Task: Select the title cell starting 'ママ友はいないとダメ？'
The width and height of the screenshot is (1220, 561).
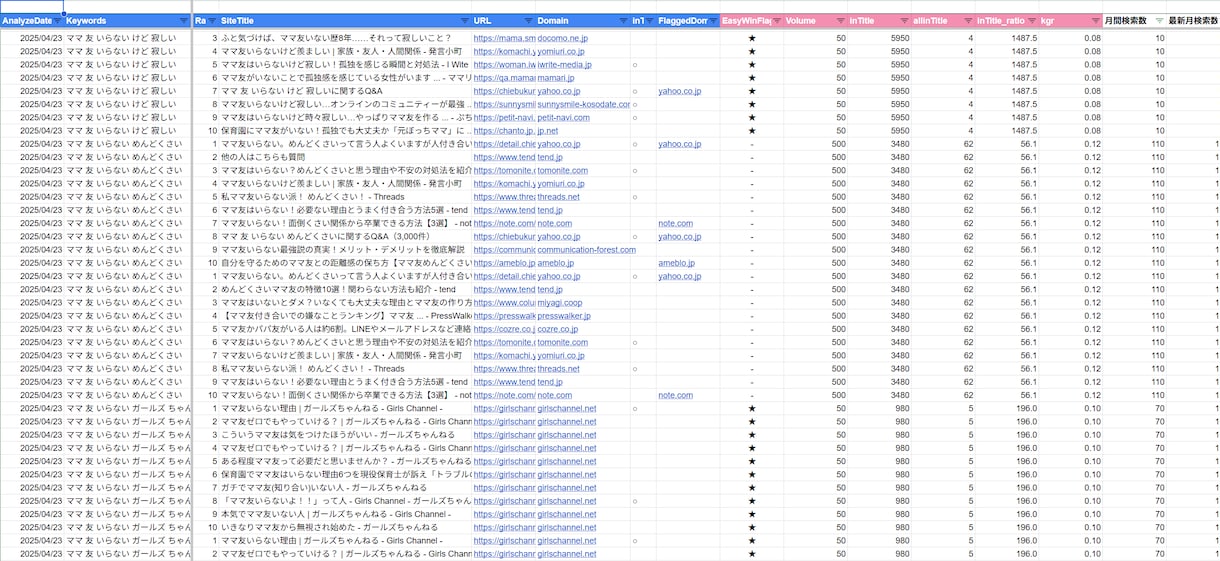Action: 345,303
